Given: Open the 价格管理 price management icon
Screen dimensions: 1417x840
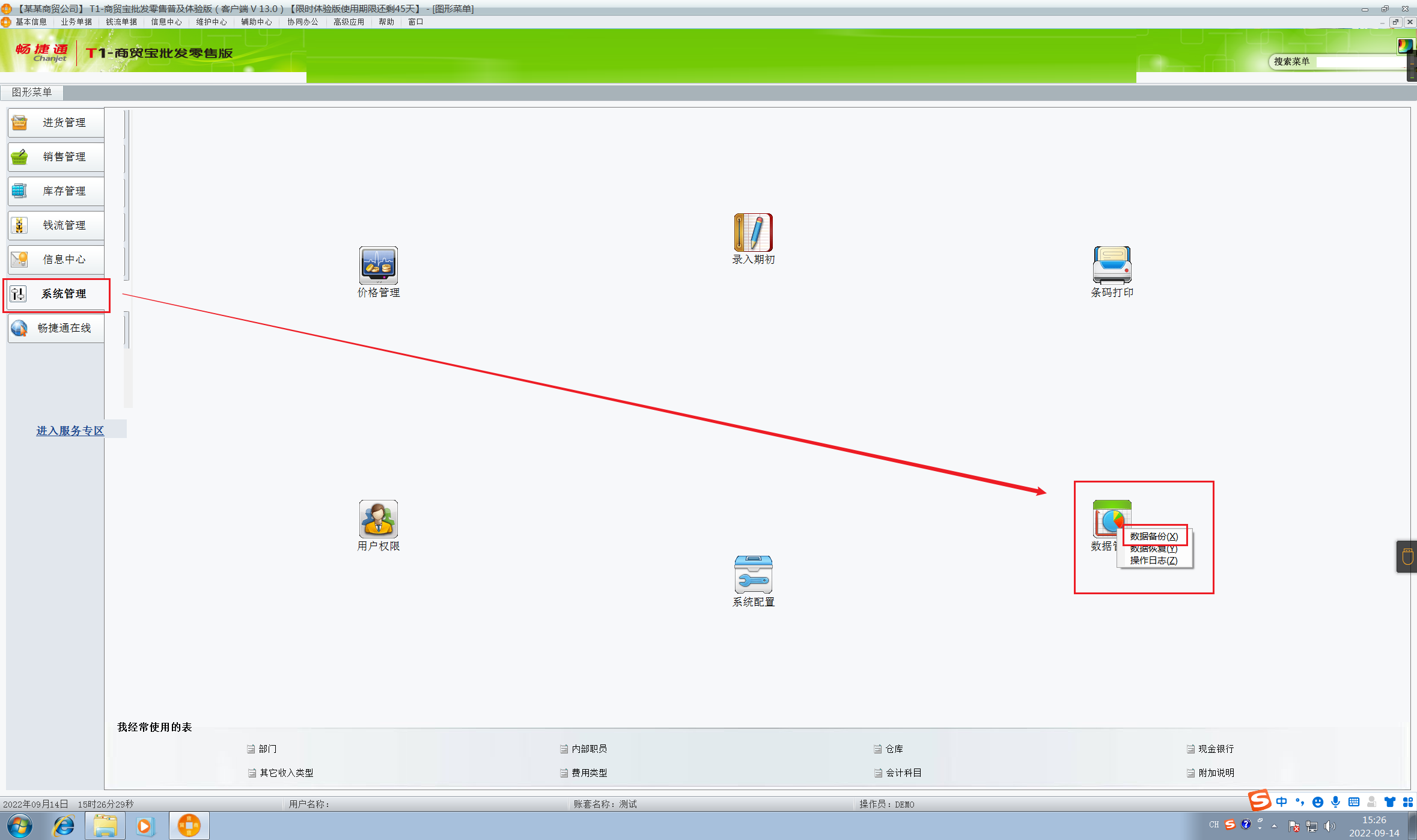Looking at the screenshot, I should point(378,265).
